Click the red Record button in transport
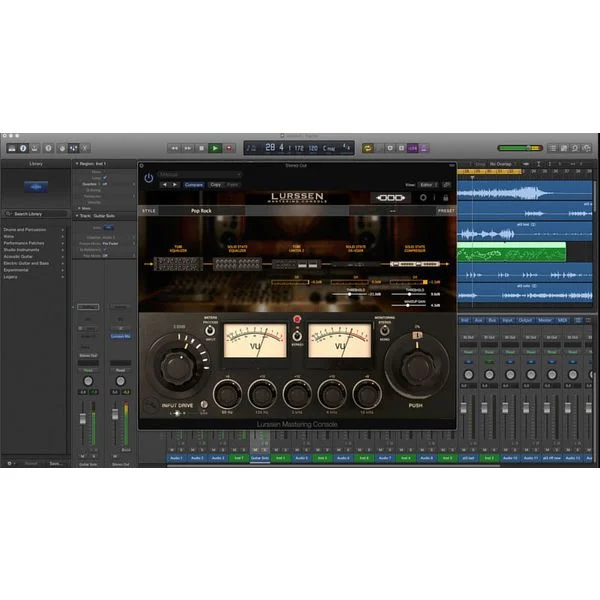 point(229,148)
